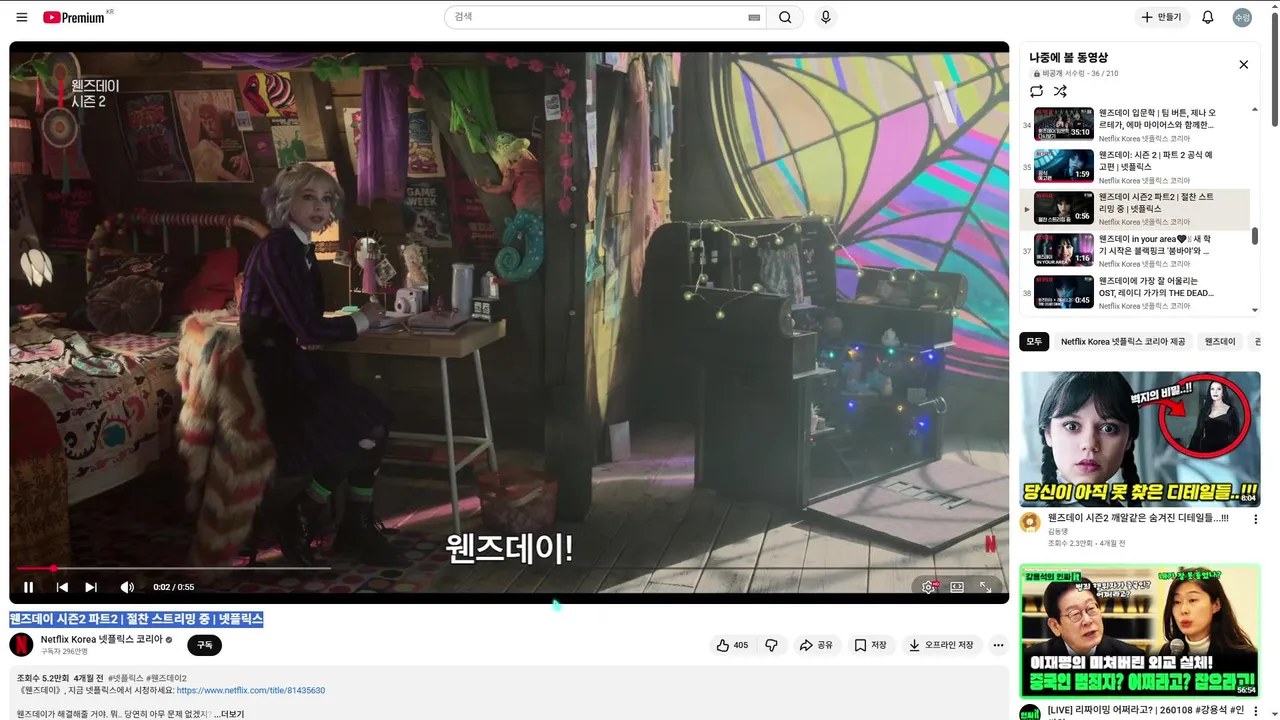Screen dimensions: 1280x720
Task: Toggle playlist shuffle
Action: (1060, 91)
